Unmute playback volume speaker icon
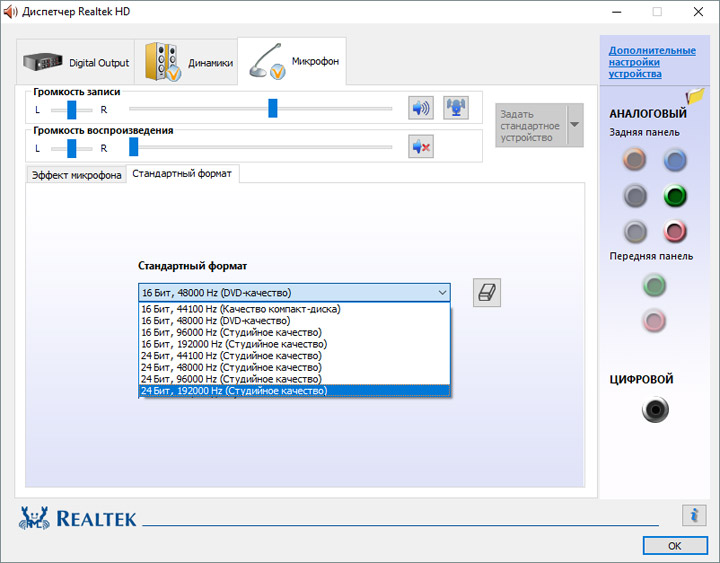 [421, 147]
